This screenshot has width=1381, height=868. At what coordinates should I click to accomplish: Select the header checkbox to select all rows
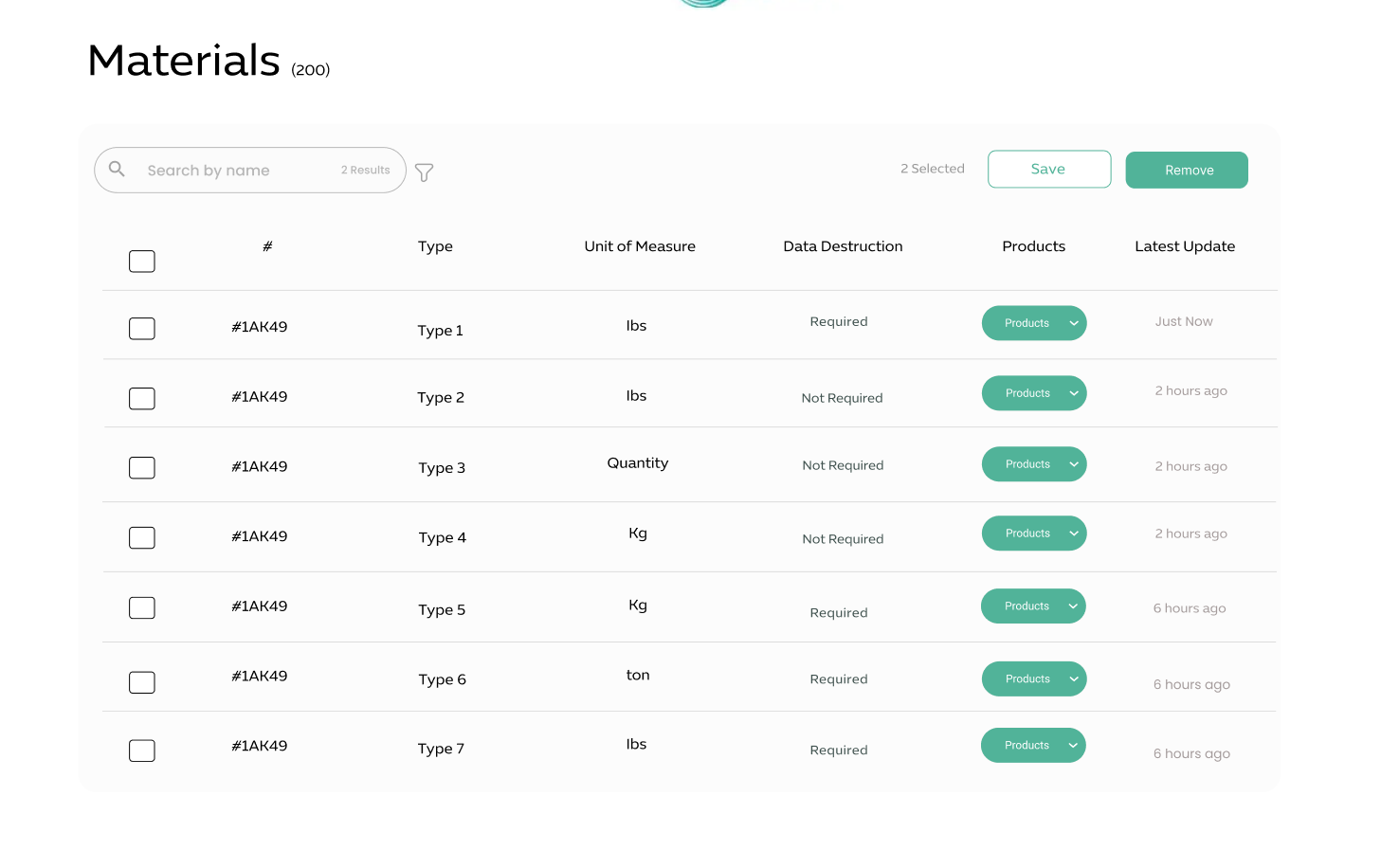(141, 261)
